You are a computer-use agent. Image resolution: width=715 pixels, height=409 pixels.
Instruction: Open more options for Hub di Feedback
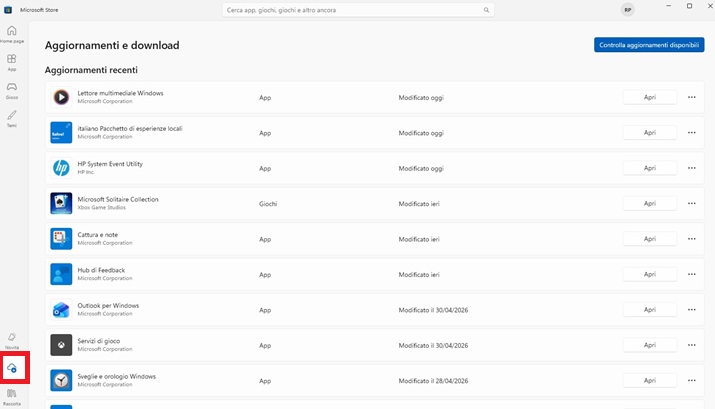(692, 274)
